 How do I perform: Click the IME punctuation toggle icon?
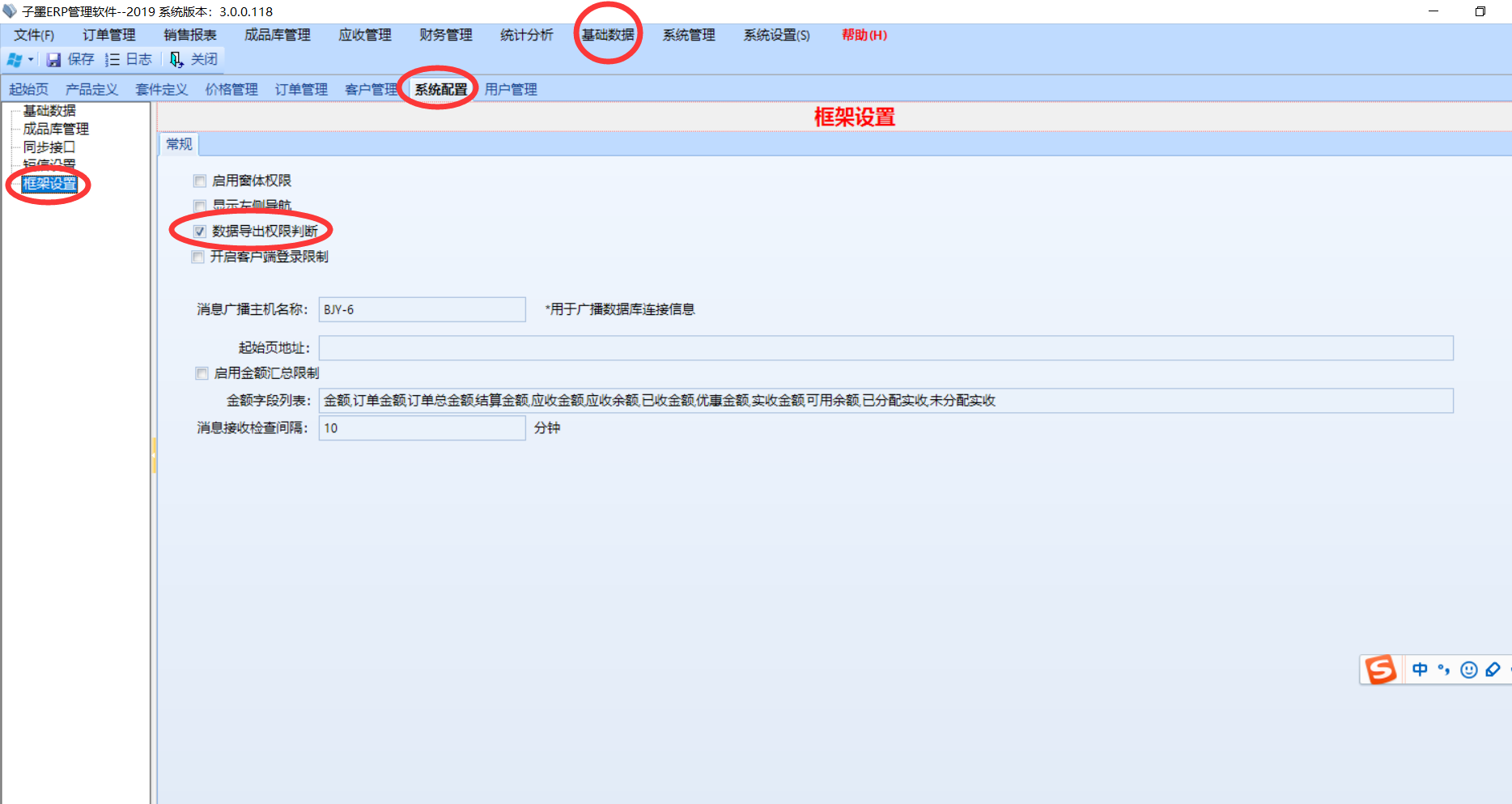[x=1444, y=670]
